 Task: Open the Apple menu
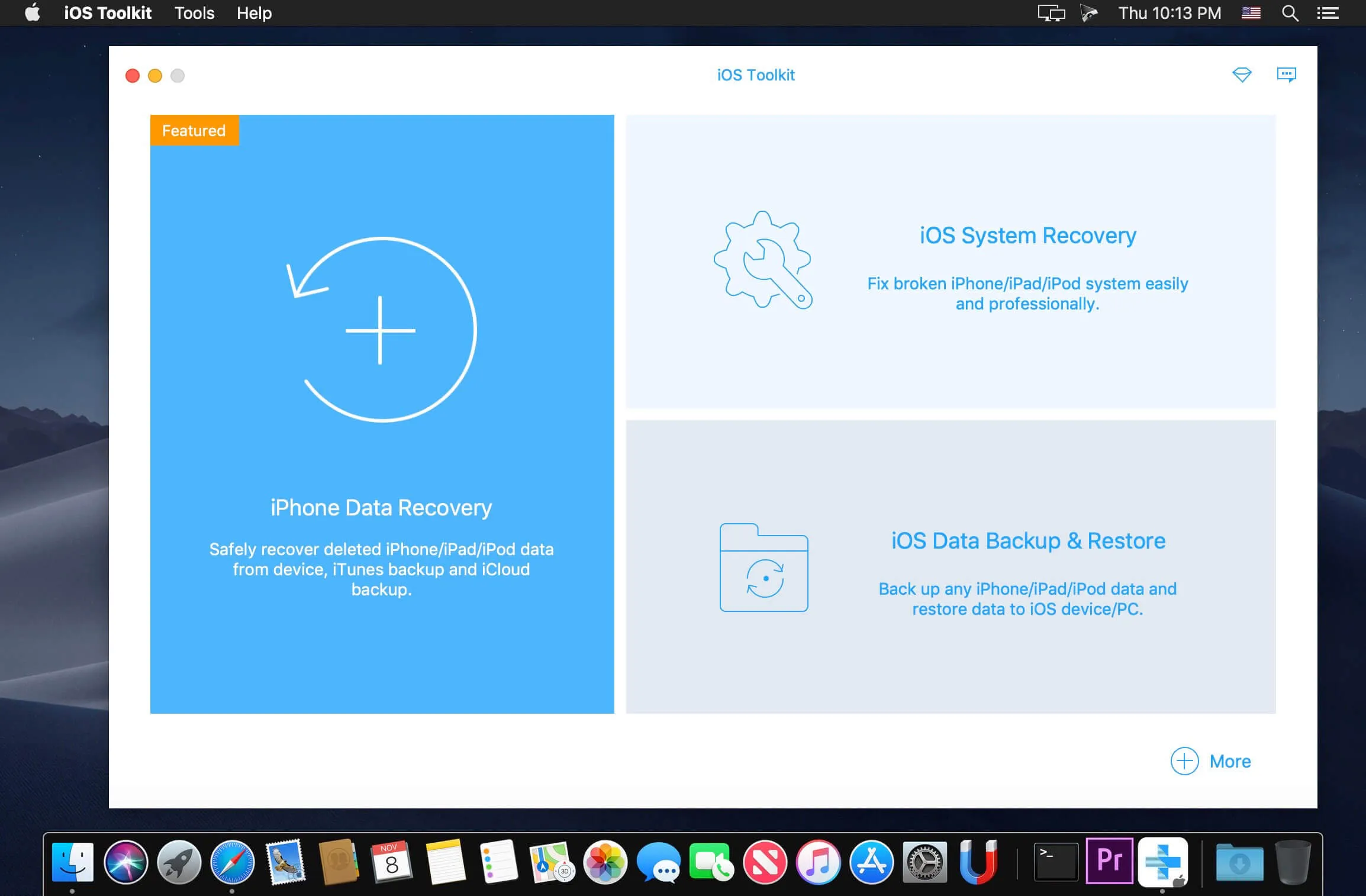point(33,12)
